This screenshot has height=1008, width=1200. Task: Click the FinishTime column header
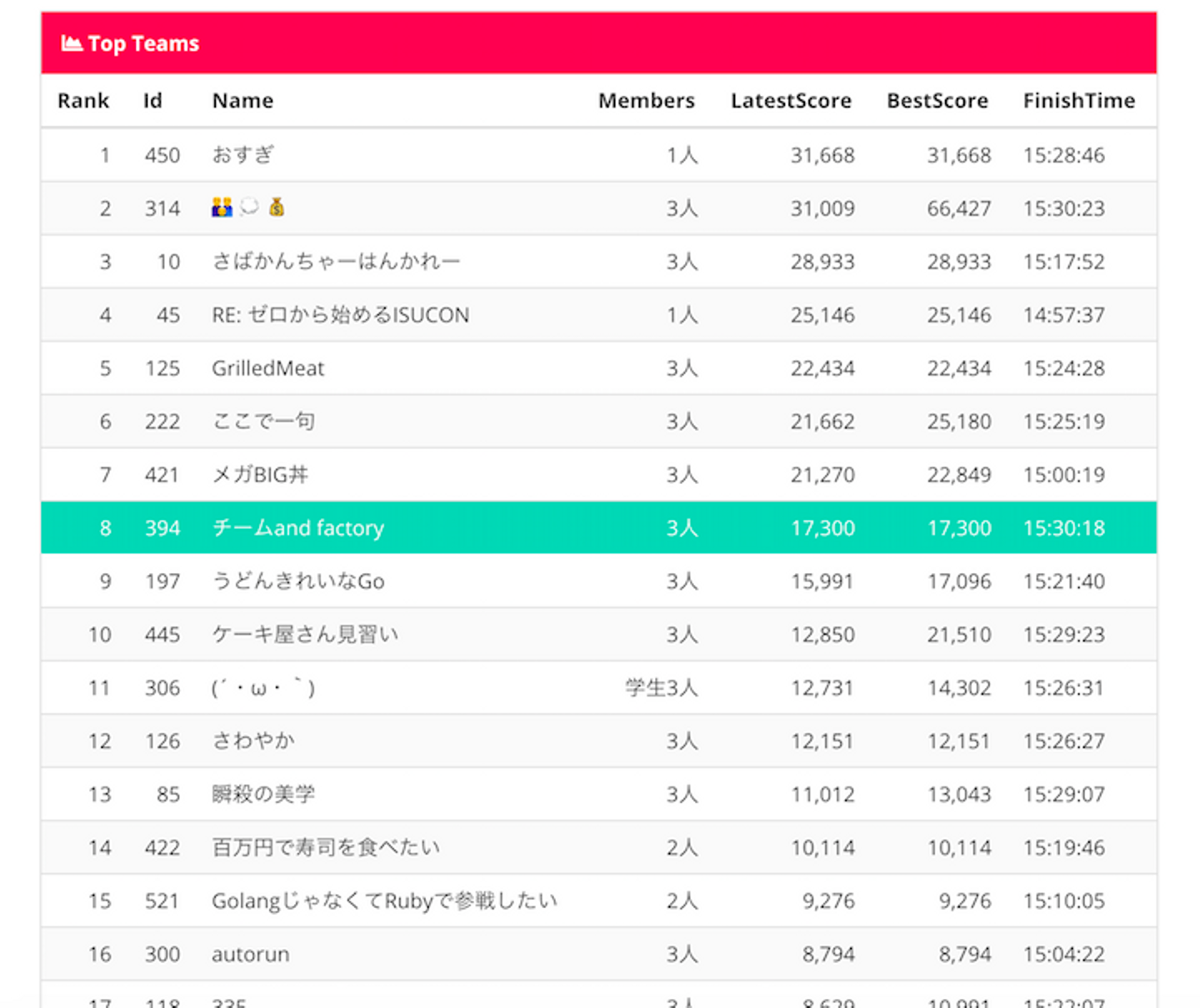(x=1078, y=101)
